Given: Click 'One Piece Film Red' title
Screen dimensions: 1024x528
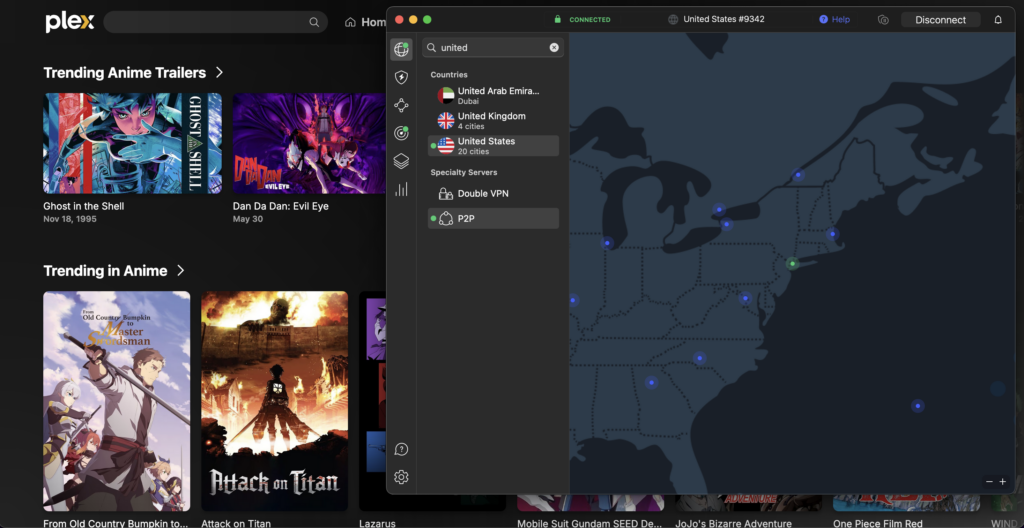Looking at the screenshot, I should point(878,523).
